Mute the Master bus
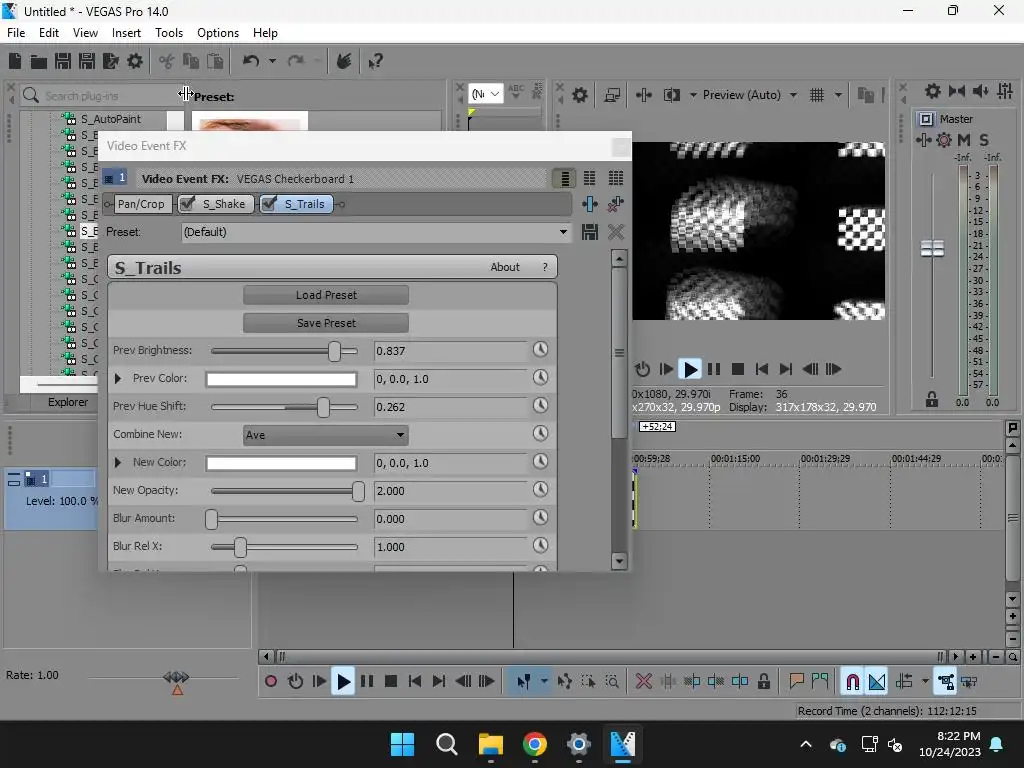The height and width of the screenshot is (768, 1024). [x=964, y=140]
